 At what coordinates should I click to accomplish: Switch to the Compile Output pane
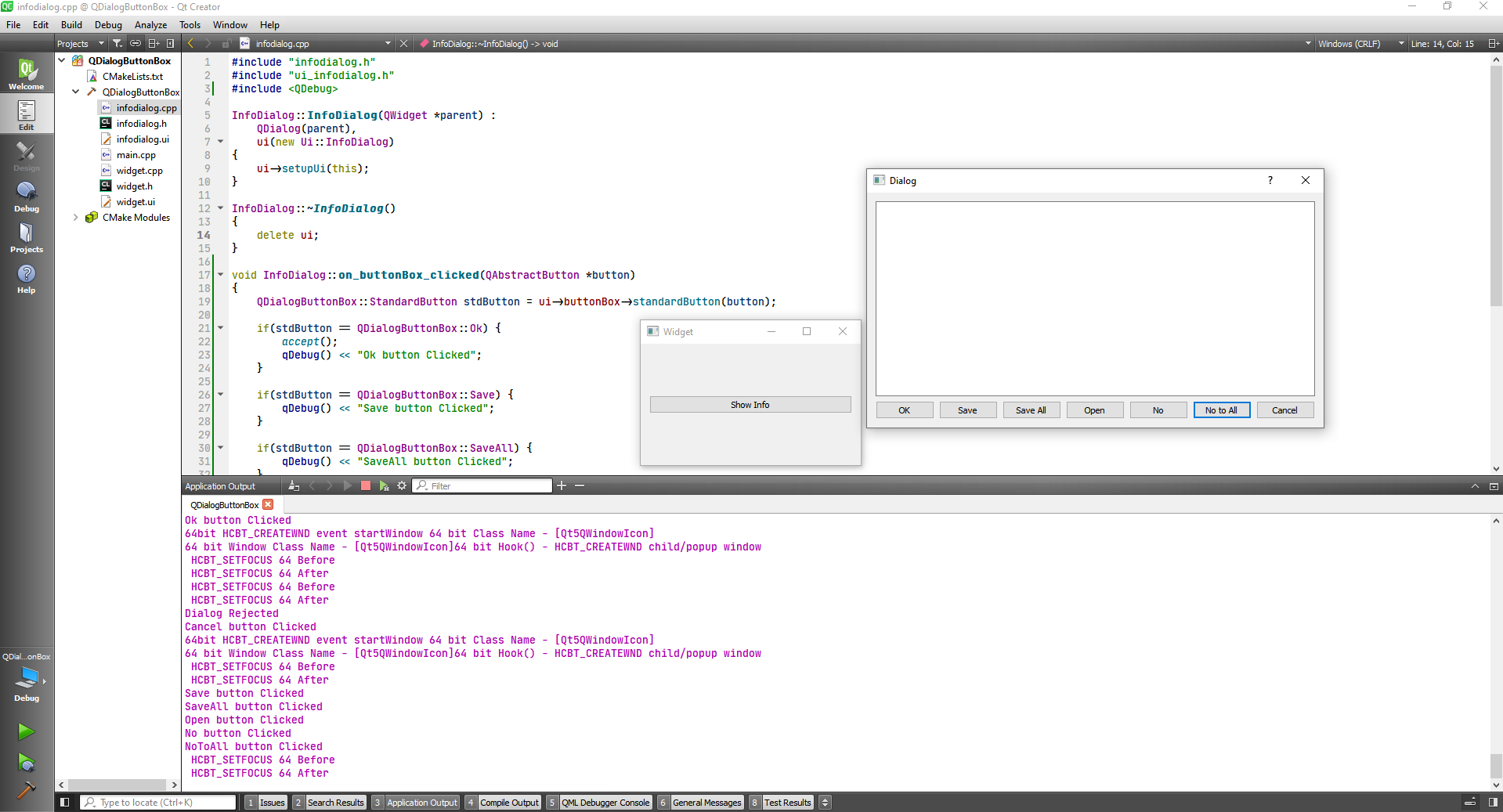[x=503, y=803]
